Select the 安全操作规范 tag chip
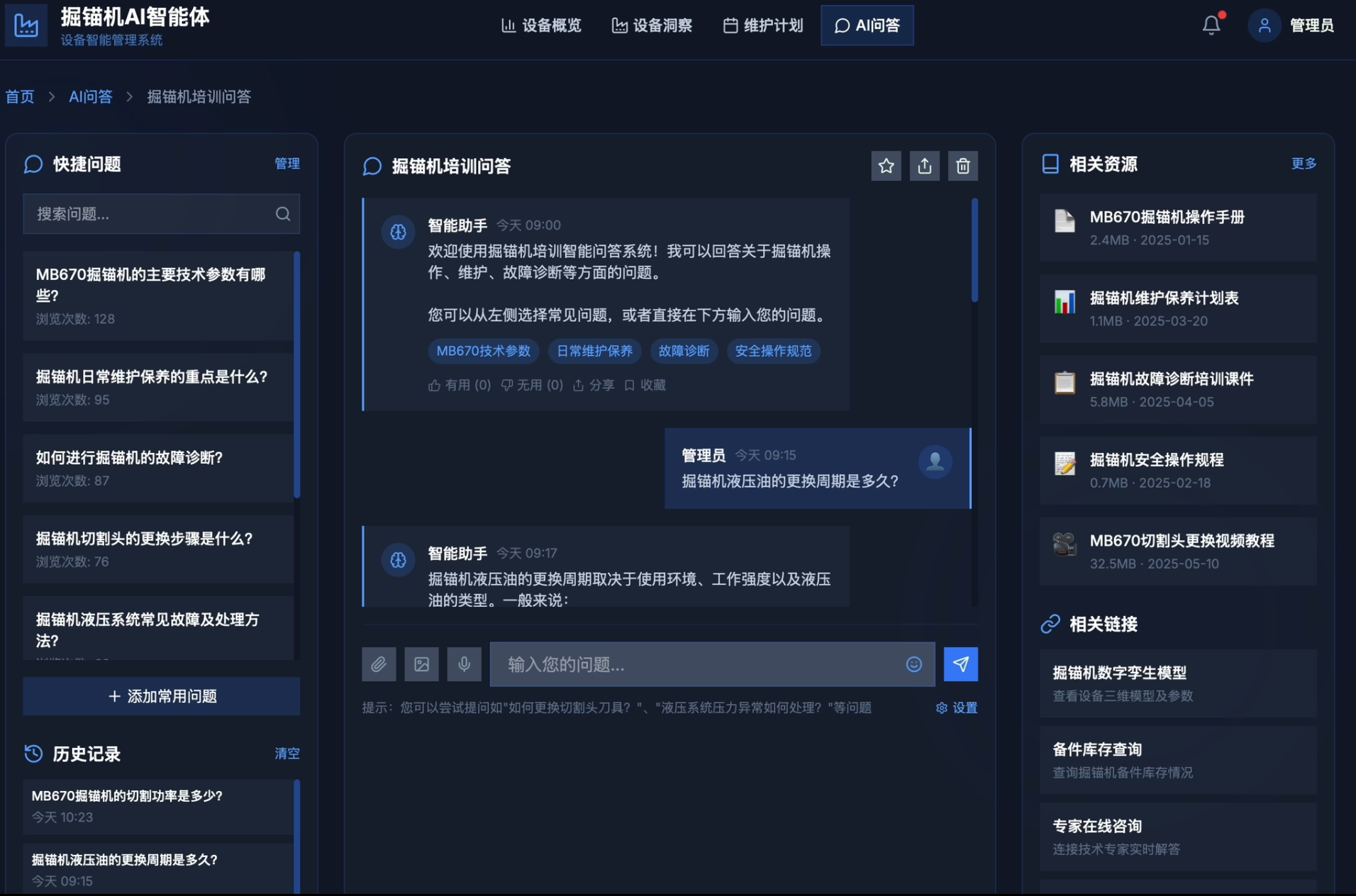Screen dimensions: 1356x896 pos(773,351)
